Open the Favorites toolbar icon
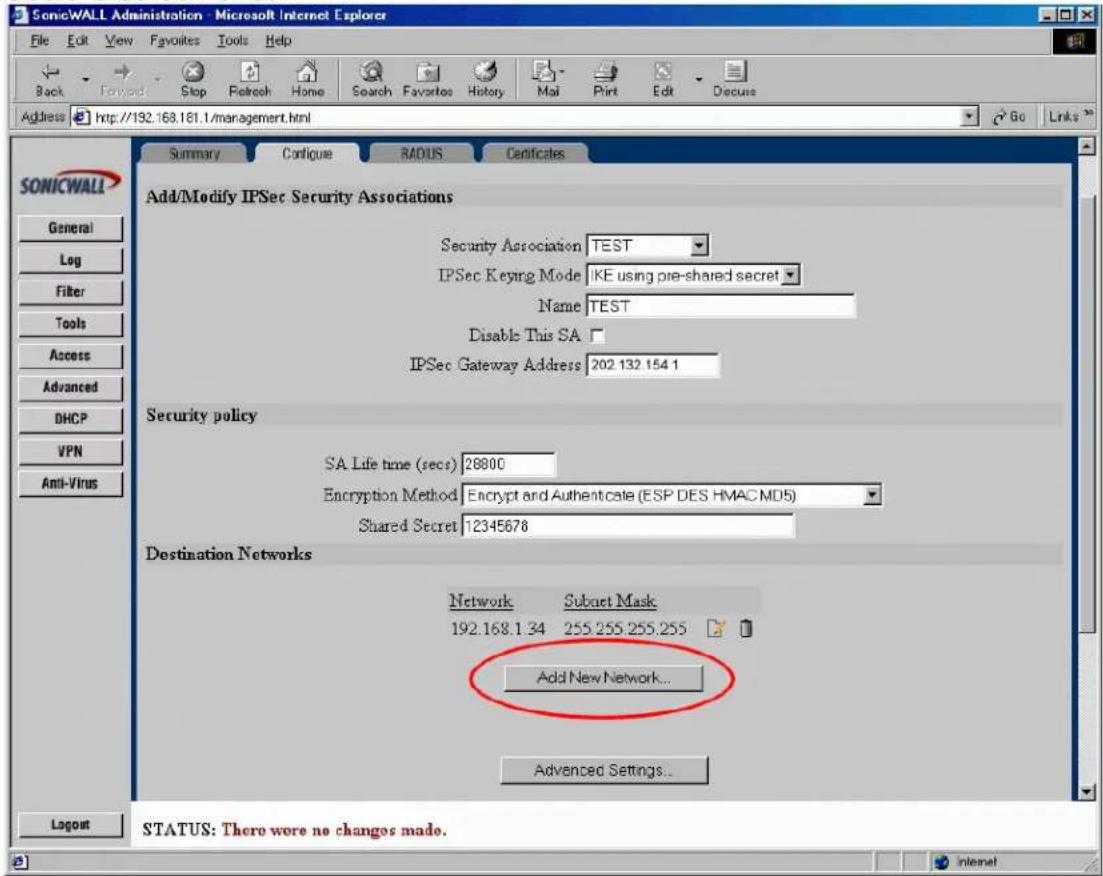Image resolution: width=1103 pixels, height=876 pixels. (x=428, y=80)
